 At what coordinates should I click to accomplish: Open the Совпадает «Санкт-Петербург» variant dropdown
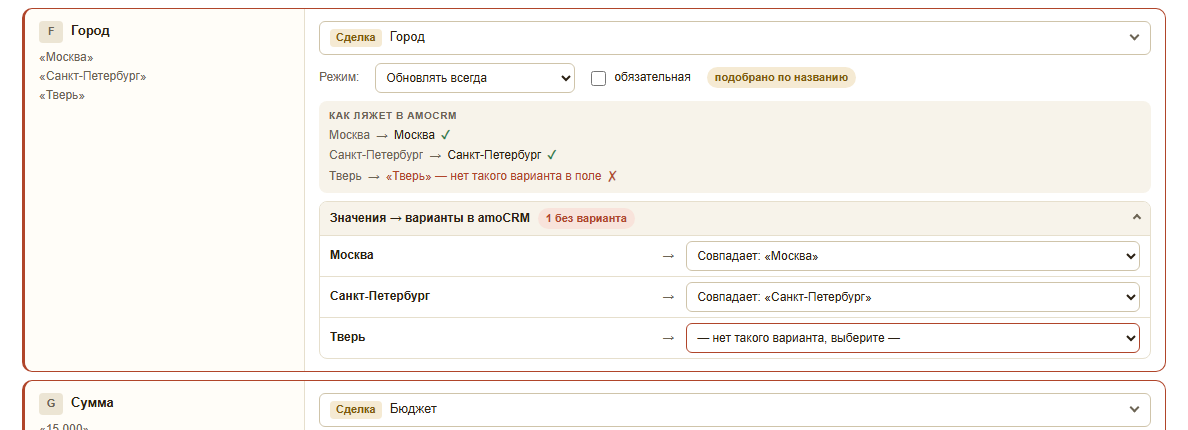pos(912,297)
